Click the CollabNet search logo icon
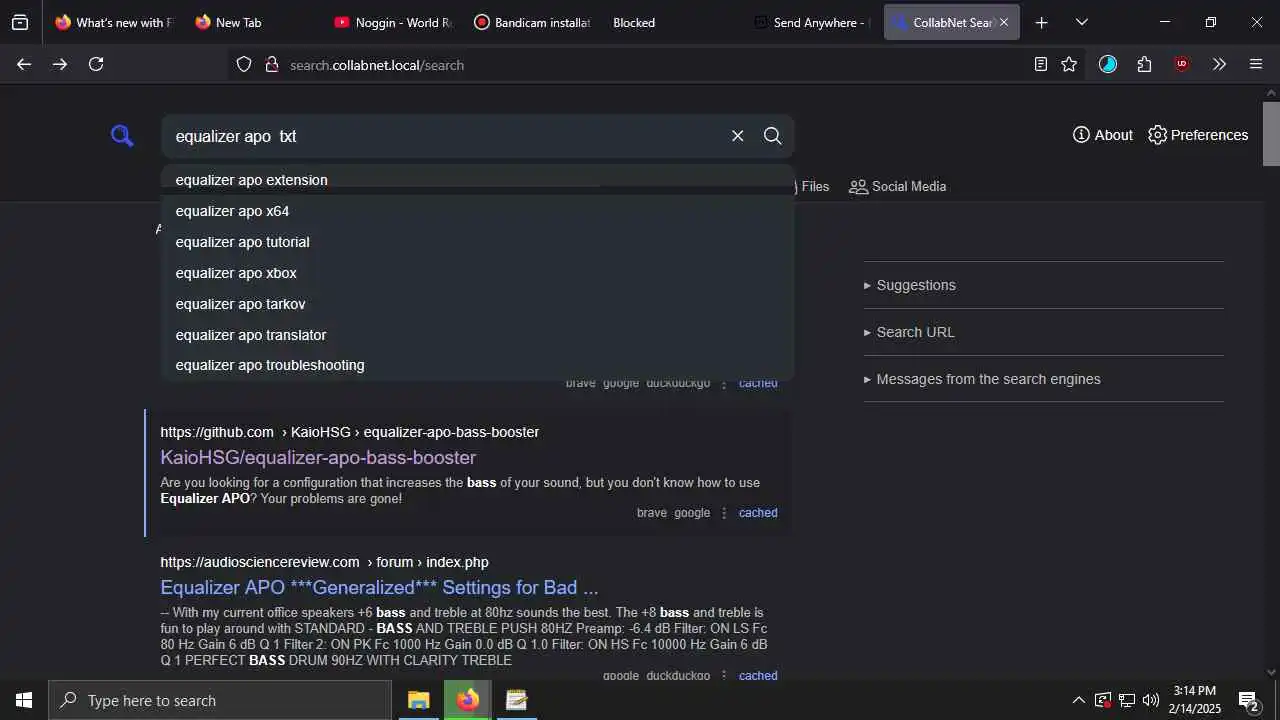 click(122, 136)
